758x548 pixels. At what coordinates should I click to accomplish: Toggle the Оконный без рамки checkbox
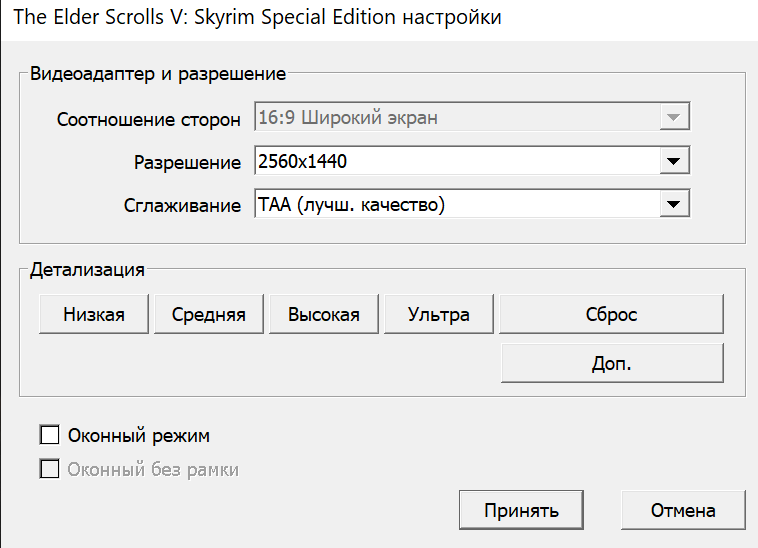click(x=49, y=469)
